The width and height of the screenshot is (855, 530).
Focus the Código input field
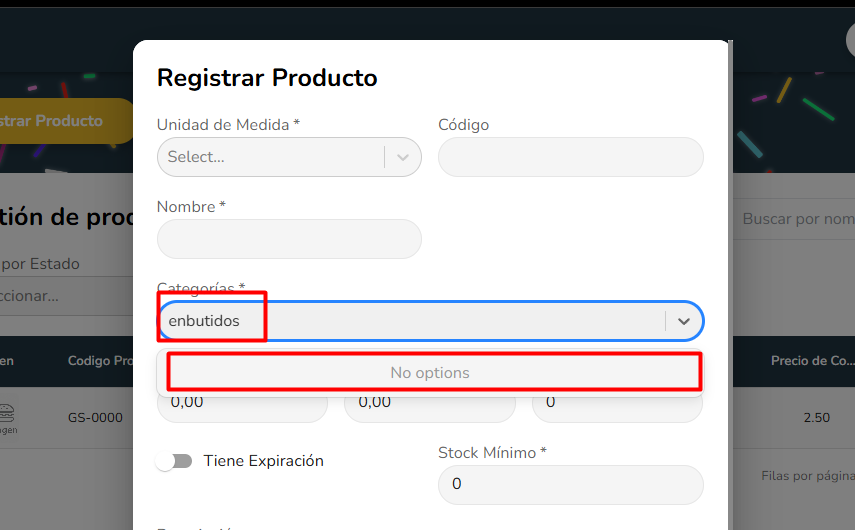click(570, 157)
